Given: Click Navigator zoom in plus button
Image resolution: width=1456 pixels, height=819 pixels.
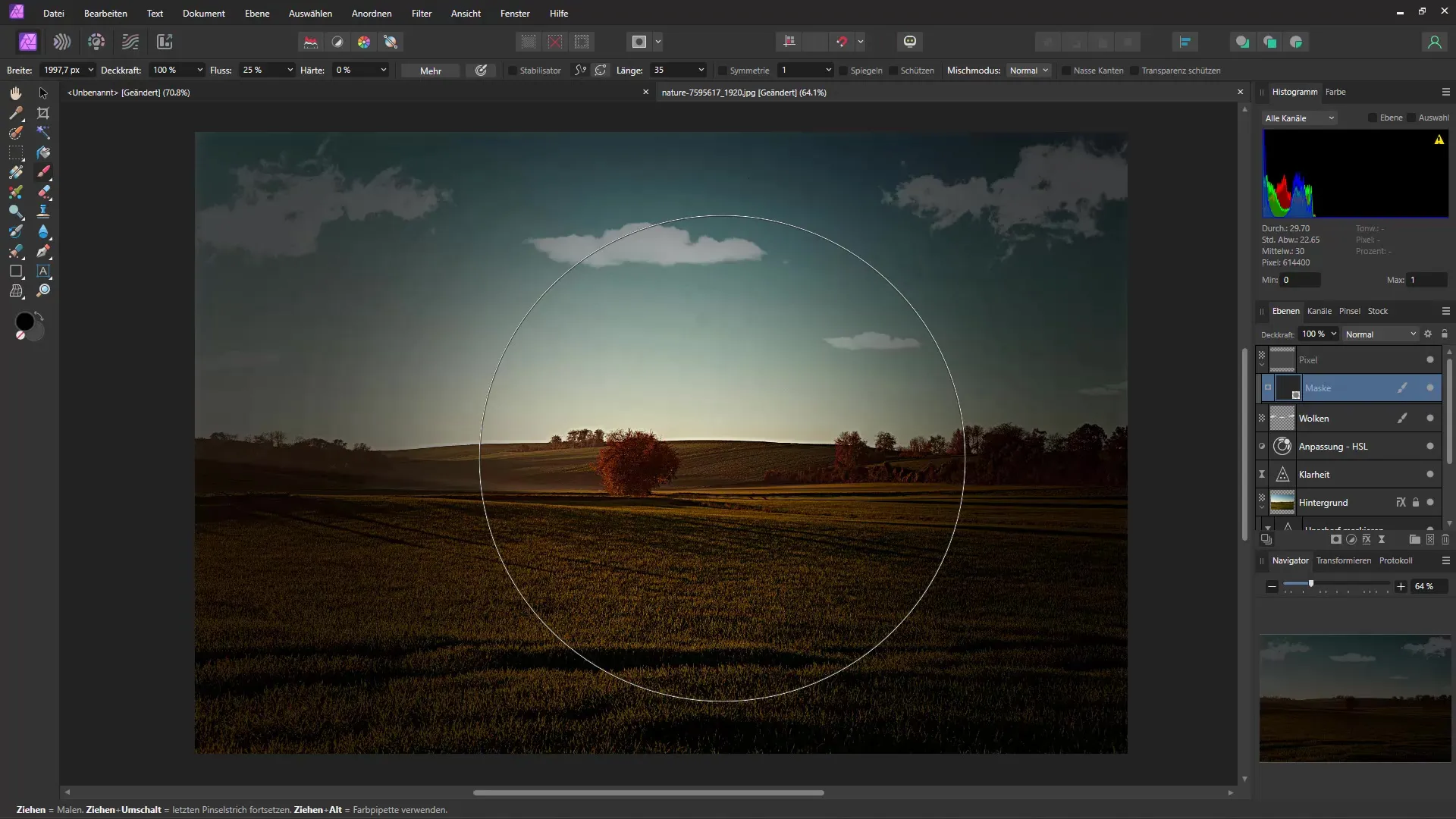Looking at the screenshot, I should [x=1401, y=586].
